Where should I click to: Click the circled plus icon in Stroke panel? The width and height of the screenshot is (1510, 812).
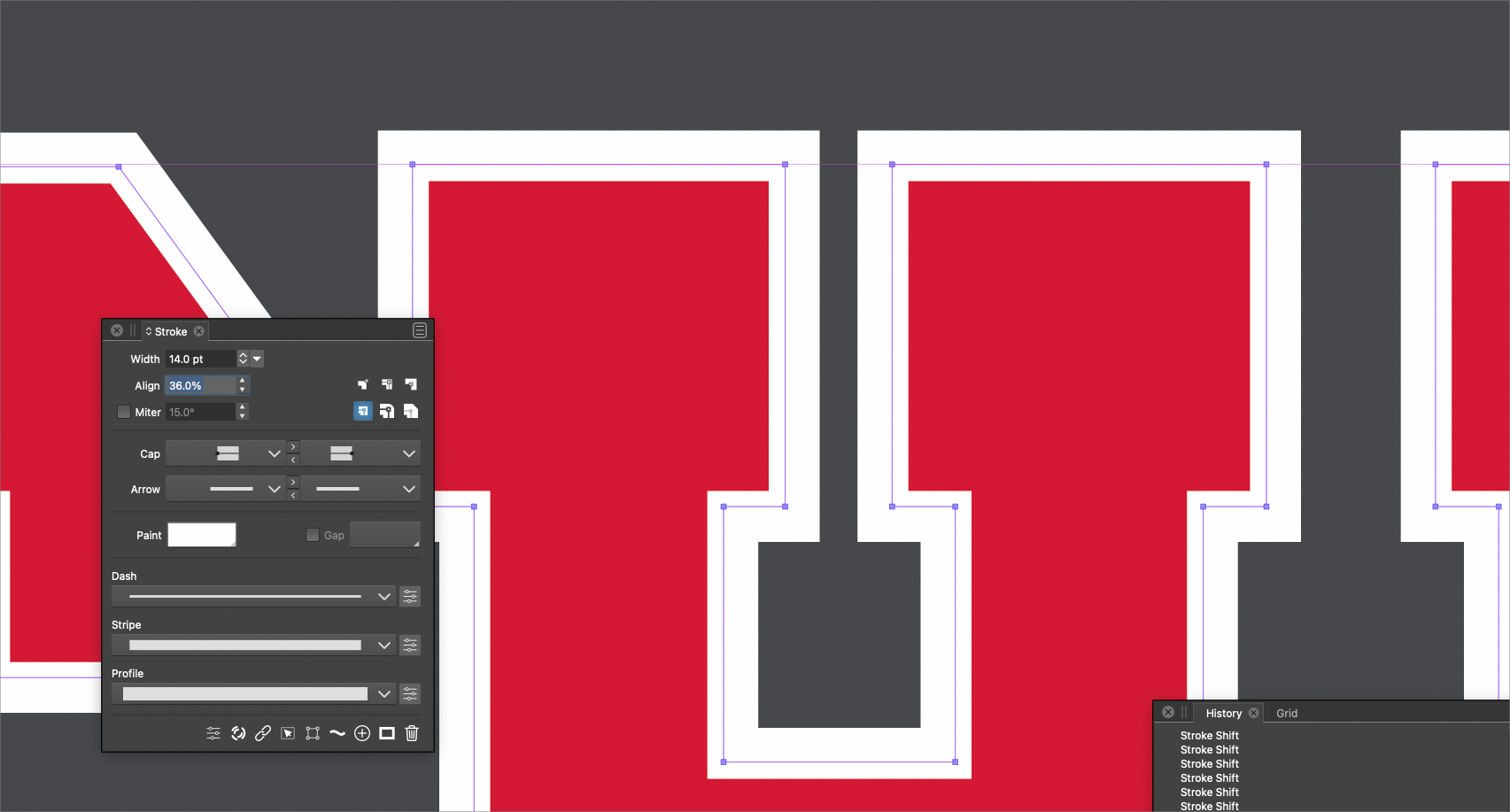click(x=362, y=733)
